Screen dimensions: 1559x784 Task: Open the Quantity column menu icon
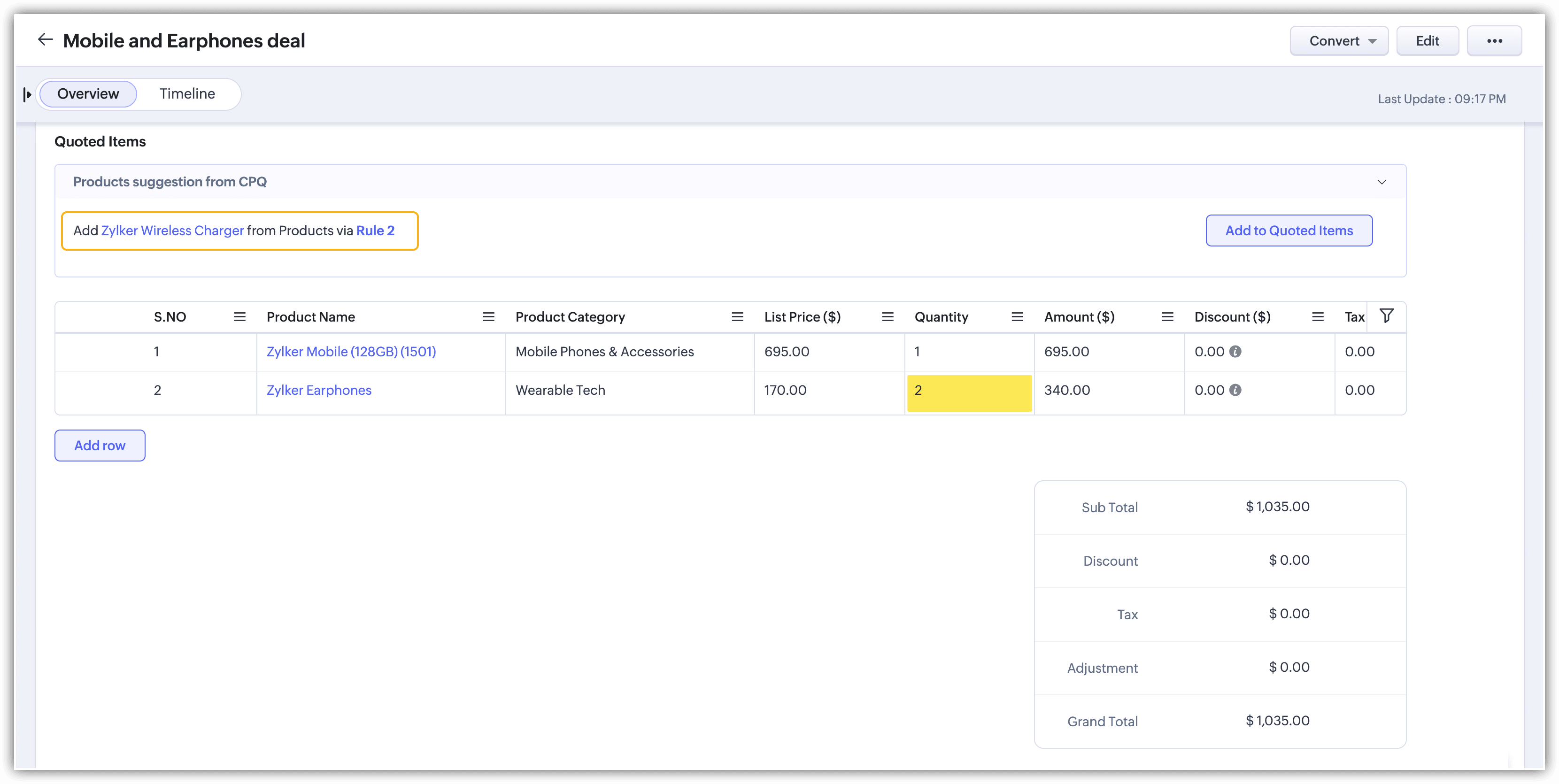pos(1018,317)
